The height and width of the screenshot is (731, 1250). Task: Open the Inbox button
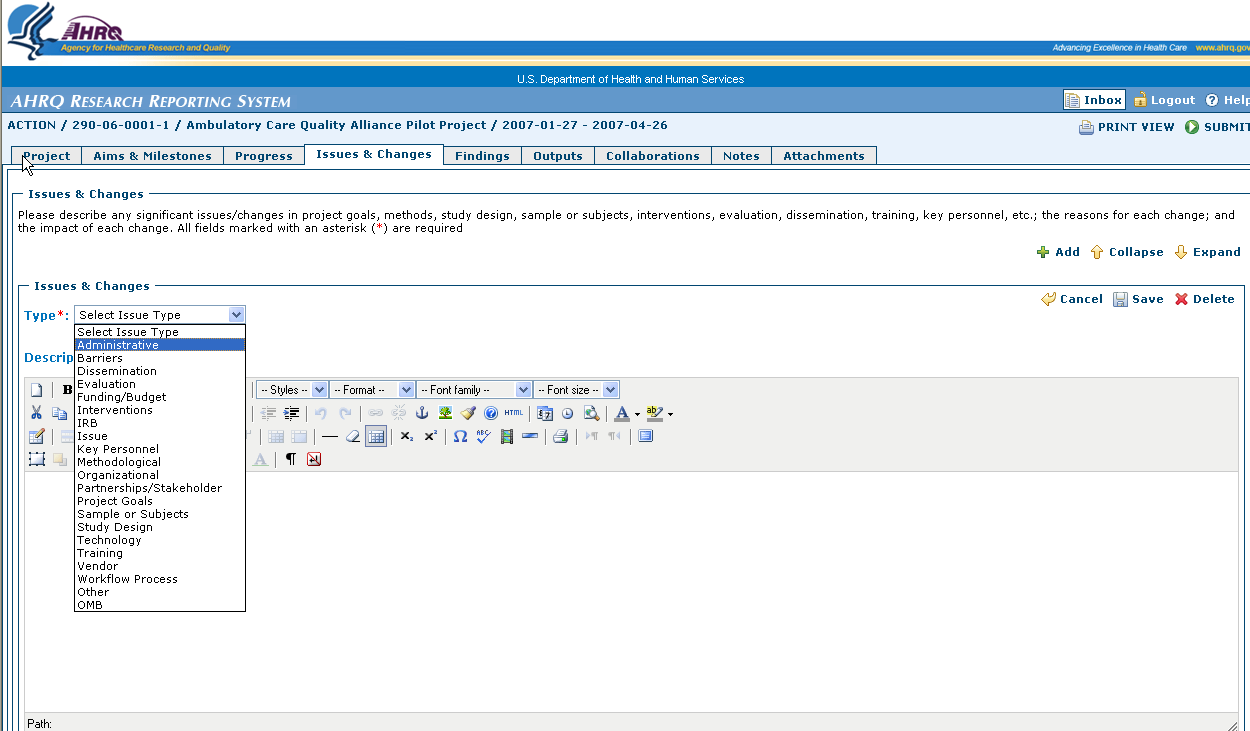pyautogui.click(x=1094, y=100)
